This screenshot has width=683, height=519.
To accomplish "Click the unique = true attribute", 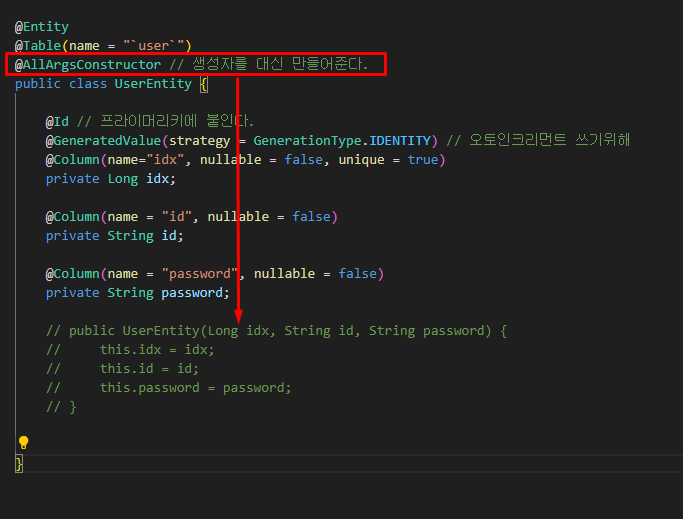I will (x=389, y=160).
